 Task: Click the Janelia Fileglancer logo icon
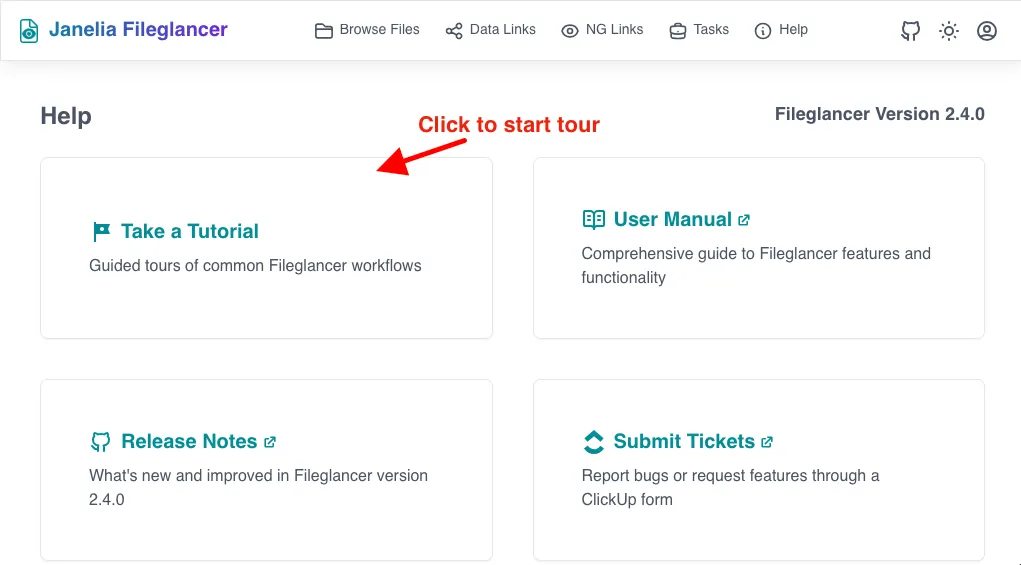(x=29, y=30)
